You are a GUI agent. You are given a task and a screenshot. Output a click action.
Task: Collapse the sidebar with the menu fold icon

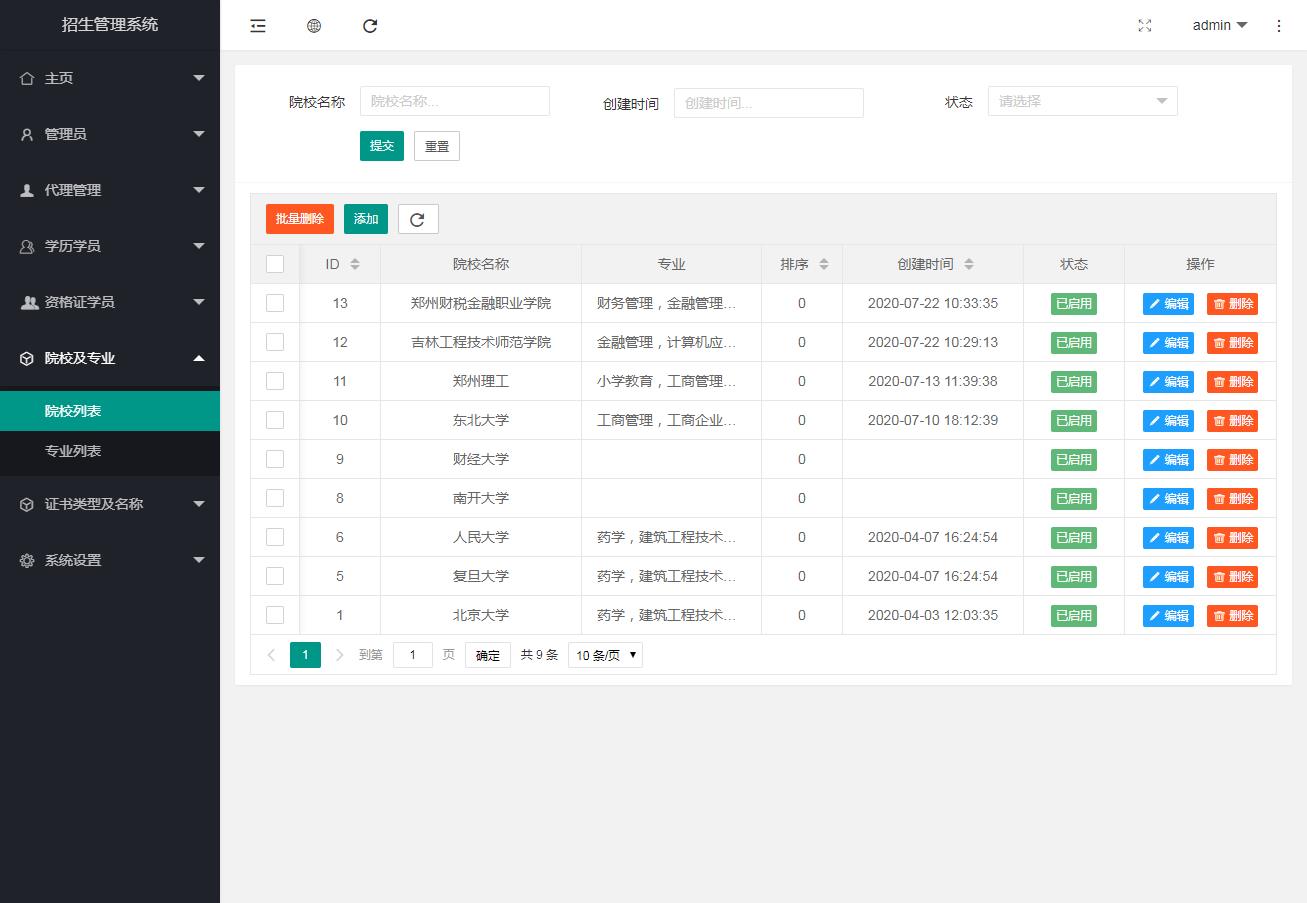coord(258,26)
